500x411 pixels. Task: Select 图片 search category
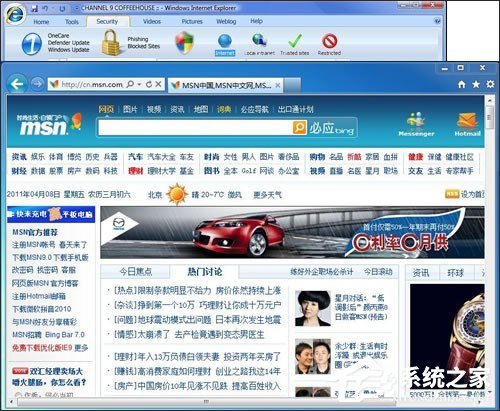(130, 109)
